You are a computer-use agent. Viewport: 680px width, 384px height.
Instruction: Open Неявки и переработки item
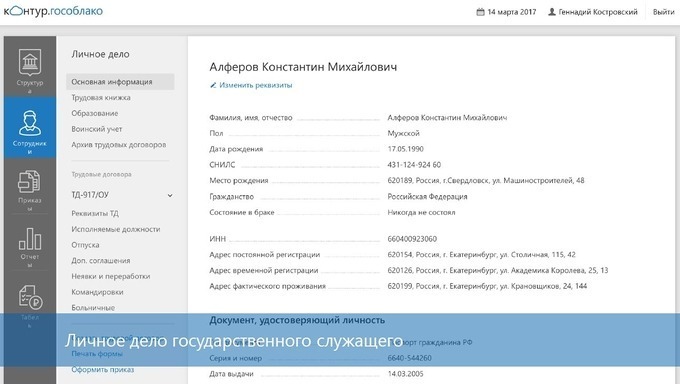pyautogui.click(x=111, y=276)
